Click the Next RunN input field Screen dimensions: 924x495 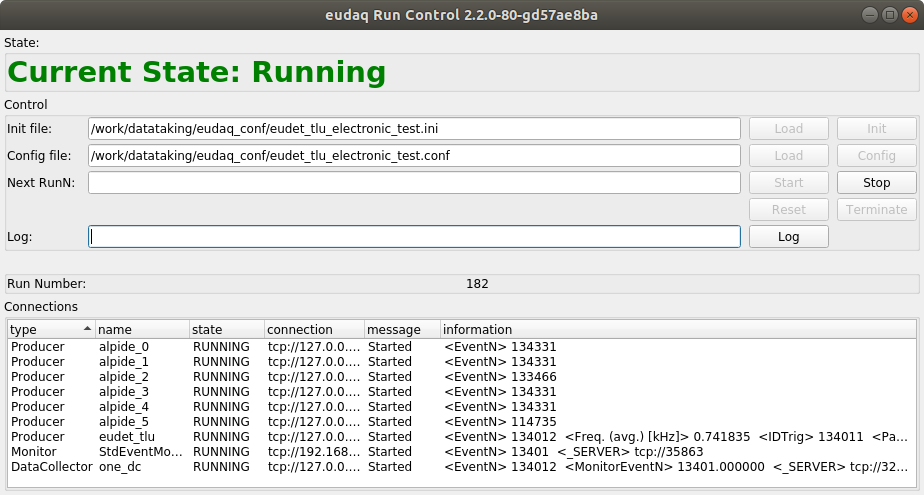pos(414,183)
